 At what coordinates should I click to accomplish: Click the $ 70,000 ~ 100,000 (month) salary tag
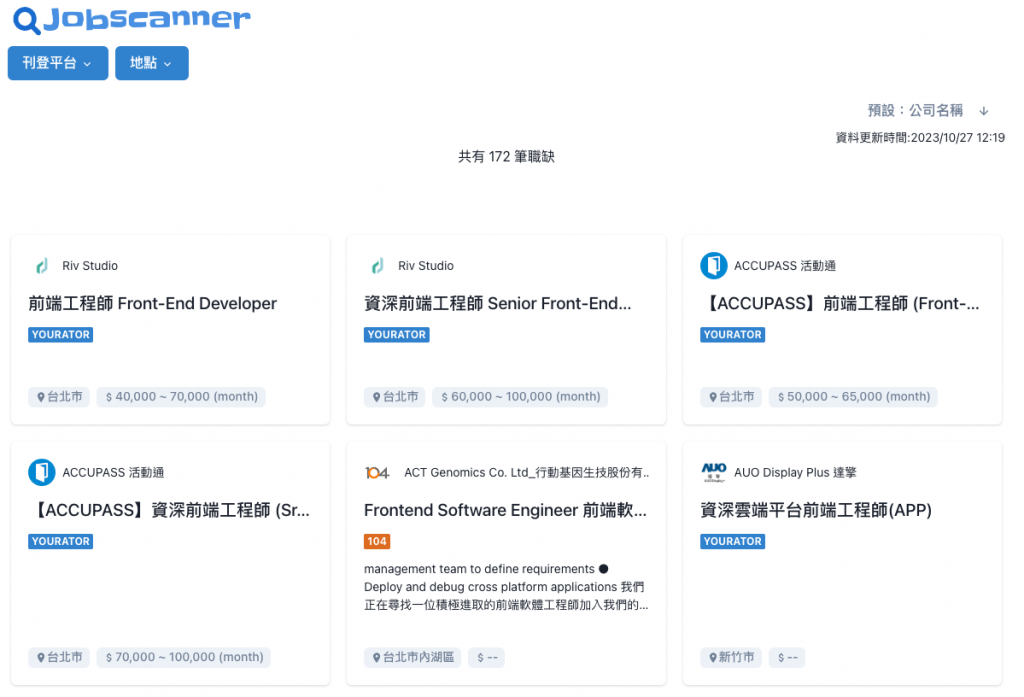pyautogui.click(x=184, y=657)
